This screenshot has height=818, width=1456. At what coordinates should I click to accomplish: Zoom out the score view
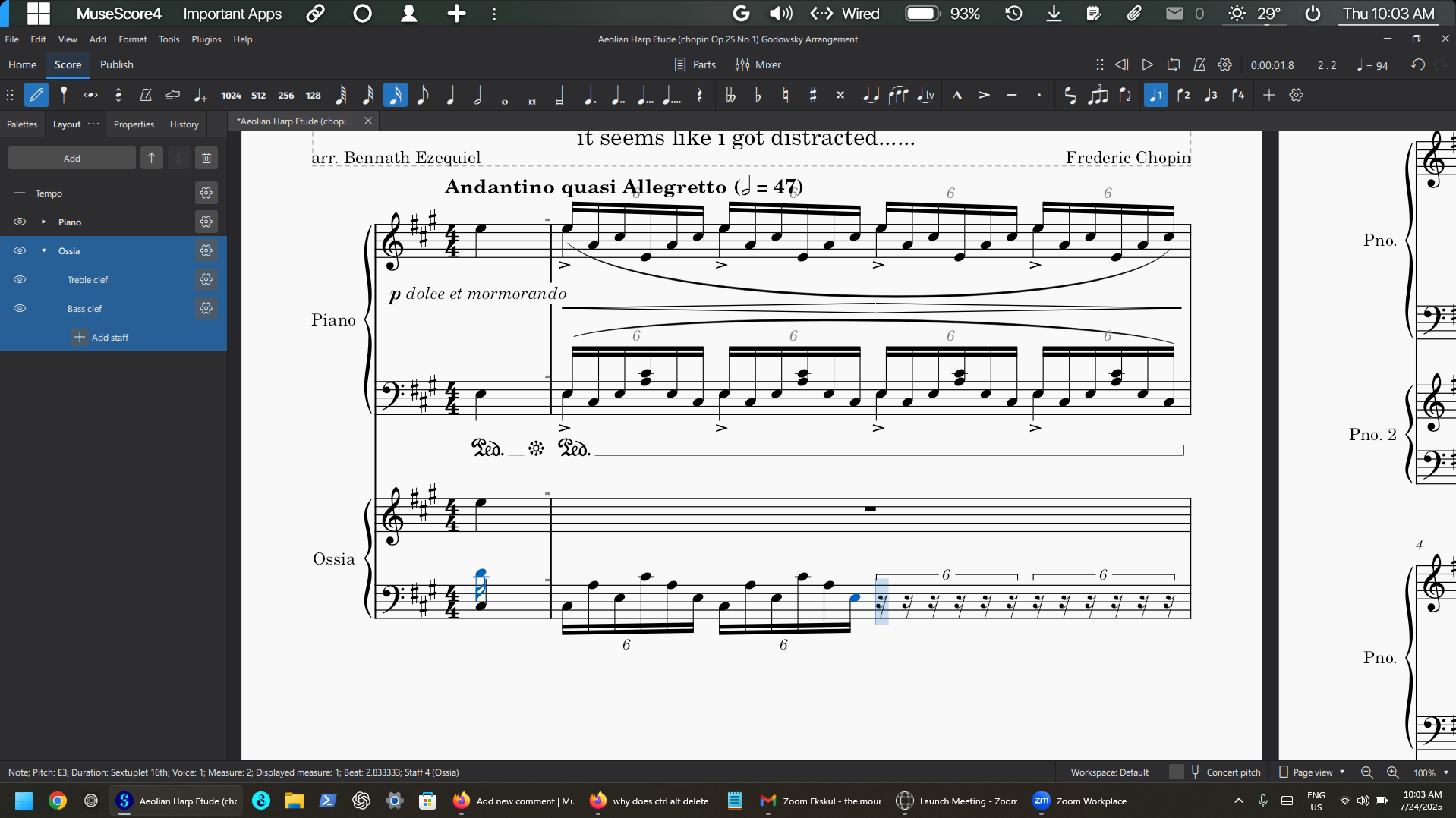coord(1367,772)
